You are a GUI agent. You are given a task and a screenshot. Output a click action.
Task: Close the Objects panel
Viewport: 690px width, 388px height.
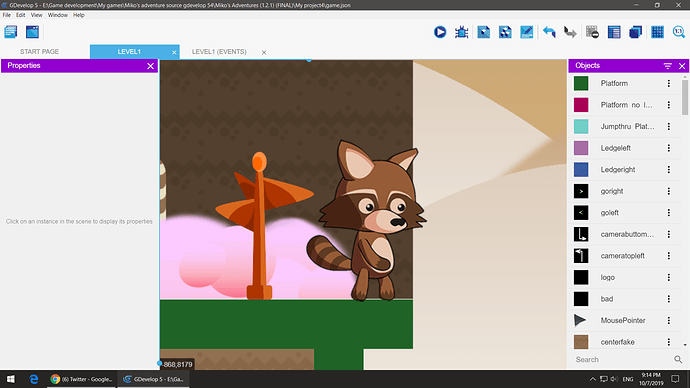(x=682, y=66)
